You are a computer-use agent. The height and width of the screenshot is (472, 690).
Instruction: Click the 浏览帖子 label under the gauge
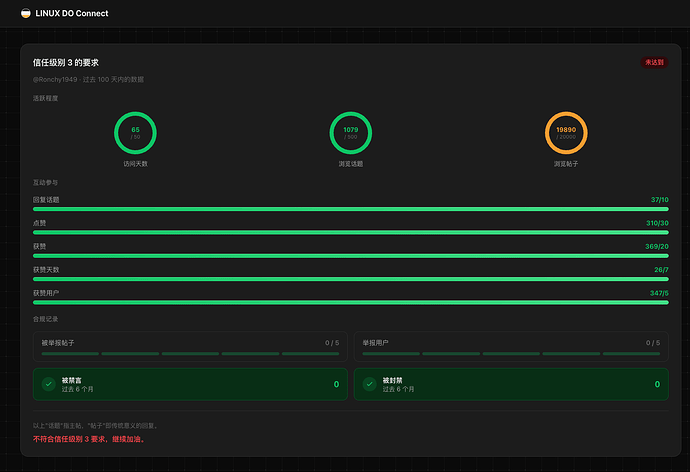pos(566,164)
